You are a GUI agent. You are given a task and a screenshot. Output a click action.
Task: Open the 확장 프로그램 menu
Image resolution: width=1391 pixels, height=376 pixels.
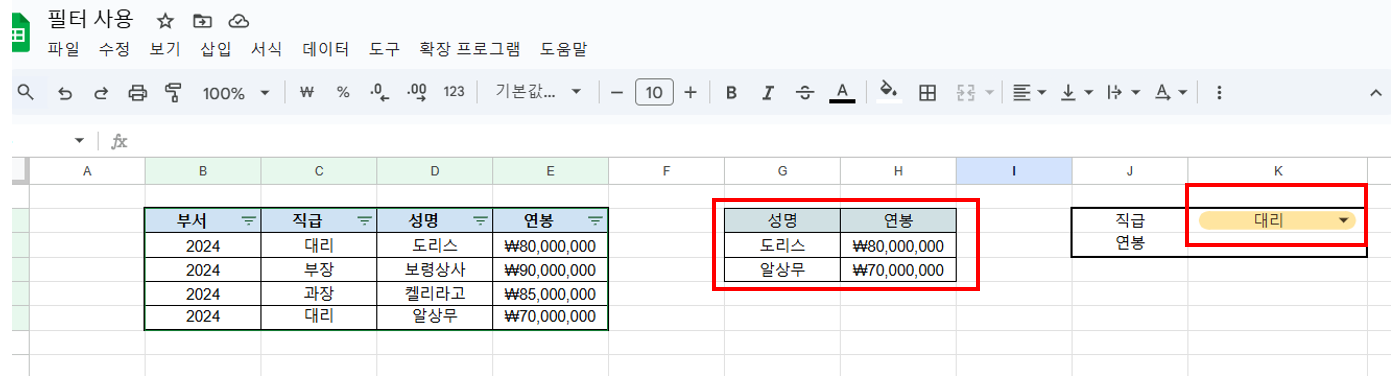[x=470, y=48]
